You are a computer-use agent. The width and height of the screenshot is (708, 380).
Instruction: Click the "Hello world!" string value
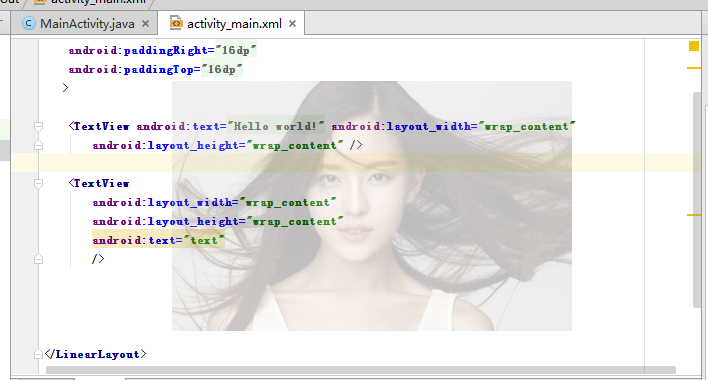pyautogui.click(x=276, y=126)
